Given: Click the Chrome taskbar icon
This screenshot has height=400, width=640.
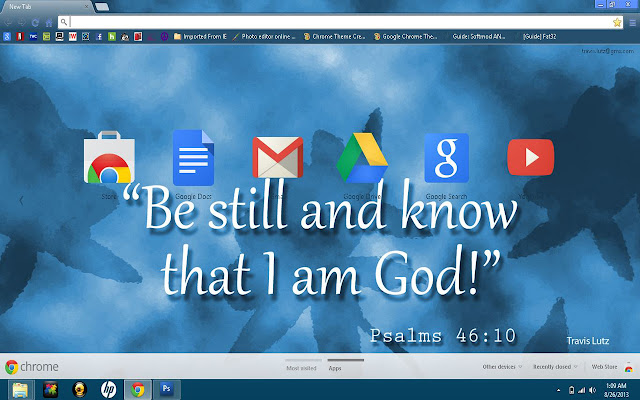Looking at the screenshot, I should point(138,389).
